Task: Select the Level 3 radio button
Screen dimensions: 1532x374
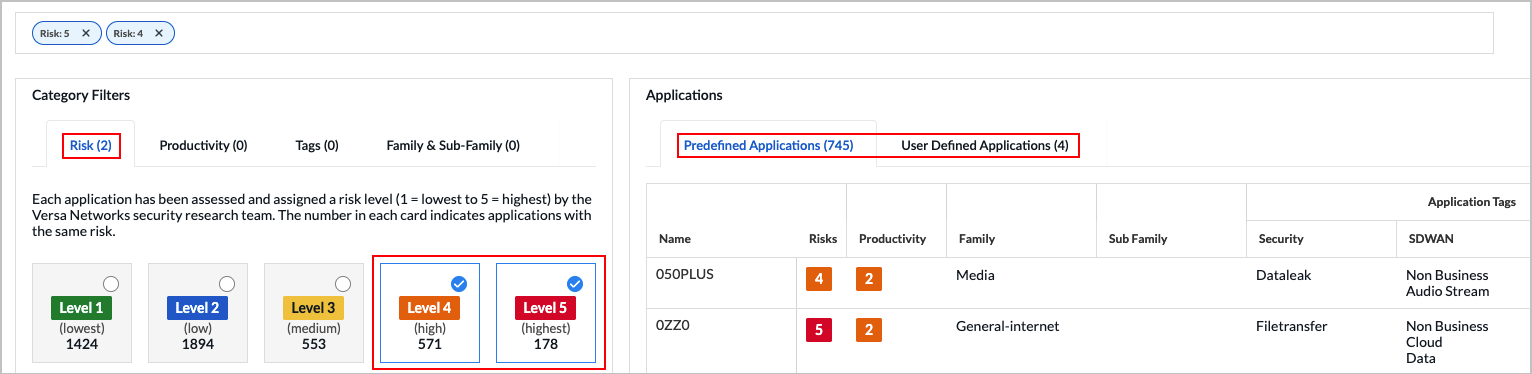Action: [x=343, y=283]
